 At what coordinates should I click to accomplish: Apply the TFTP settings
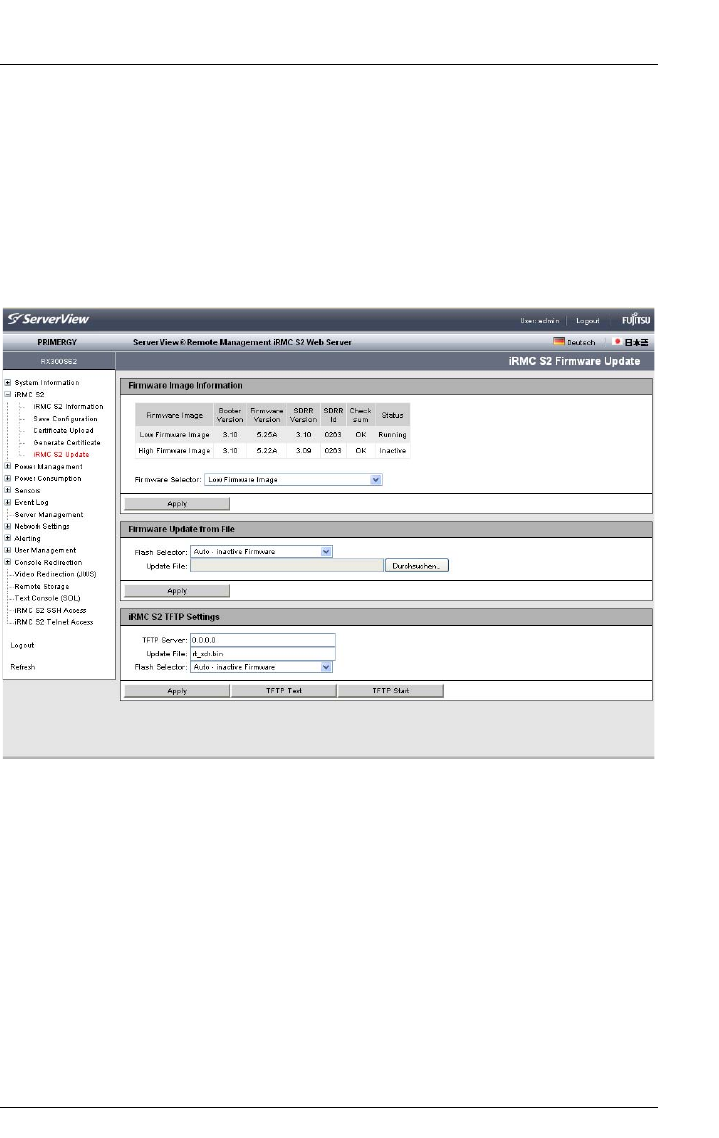tap(177, 691)
